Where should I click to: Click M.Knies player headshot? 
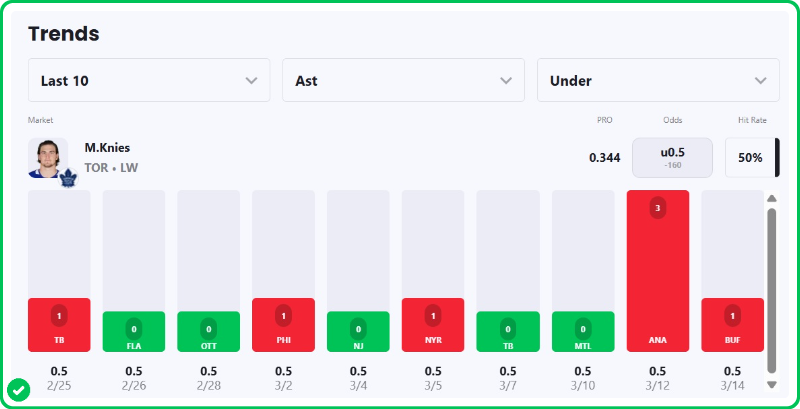pos(46,157)
